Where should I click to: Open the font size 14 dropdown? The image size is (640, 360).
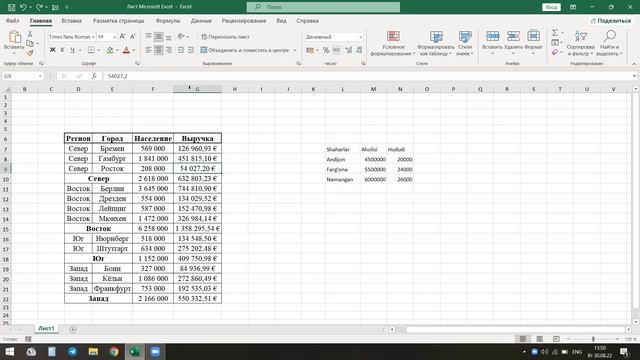(114, 37)
